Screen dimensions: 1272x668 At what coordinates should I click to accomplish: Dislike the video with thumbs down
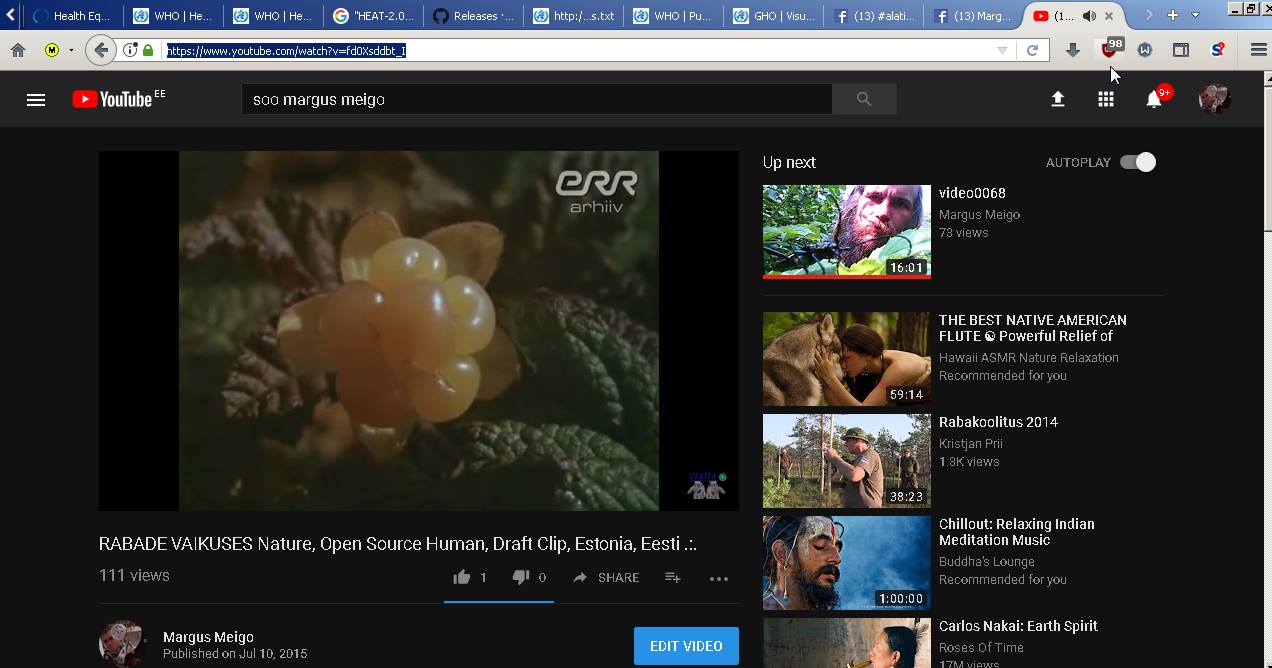pos(521,577)
